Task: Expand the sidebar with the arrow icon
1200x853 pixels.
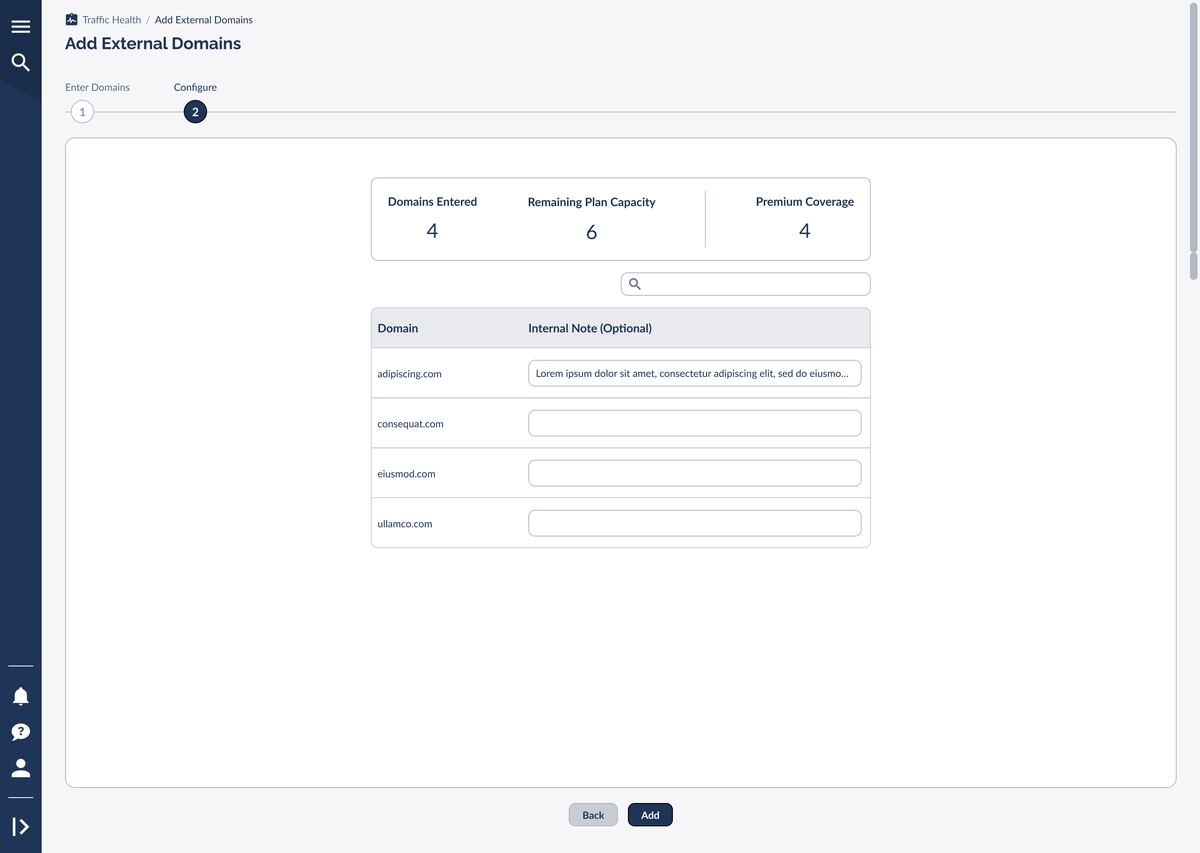Action: (20, 827)
